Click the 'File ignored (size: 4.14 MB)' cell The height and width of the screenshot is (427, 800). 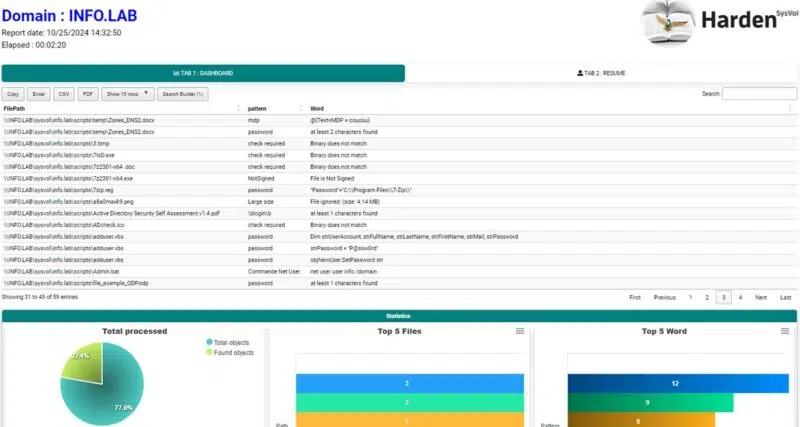click(345, 202)
